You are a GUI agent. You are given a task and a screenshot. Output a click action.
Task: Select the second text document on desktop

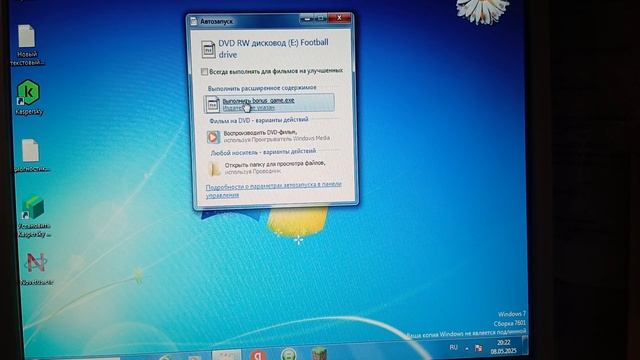tap(31, 155)
